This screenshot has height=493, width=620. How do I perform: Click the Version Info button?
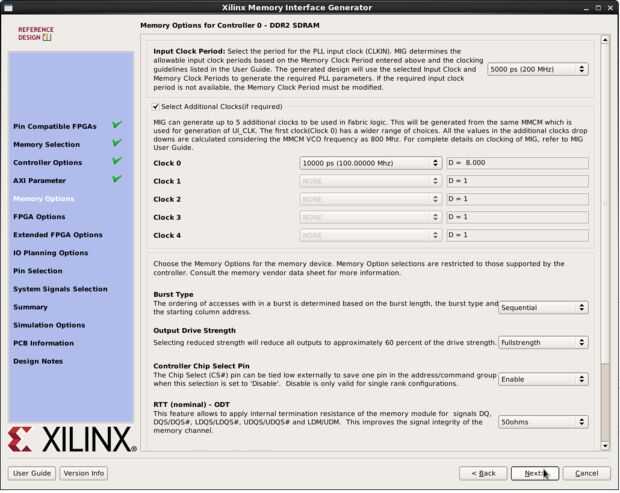coord(83,473)
